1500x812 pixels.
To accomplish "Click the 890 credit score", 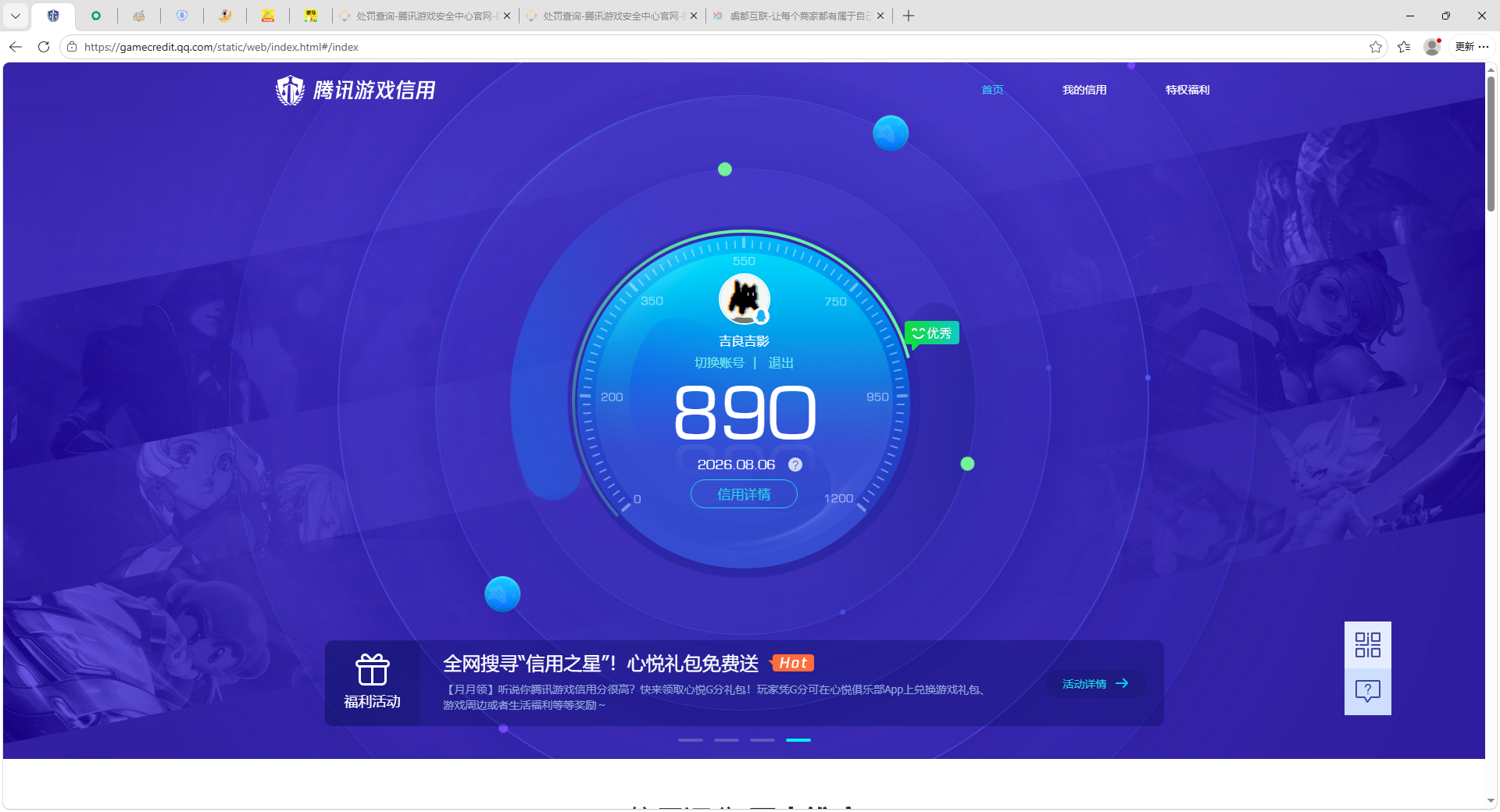I will (745, 412).
